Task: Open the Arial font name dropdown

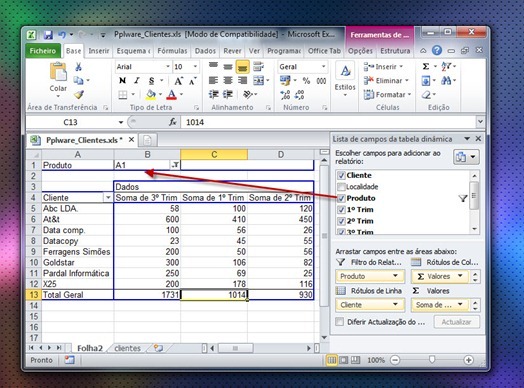Action: point(168,67)
